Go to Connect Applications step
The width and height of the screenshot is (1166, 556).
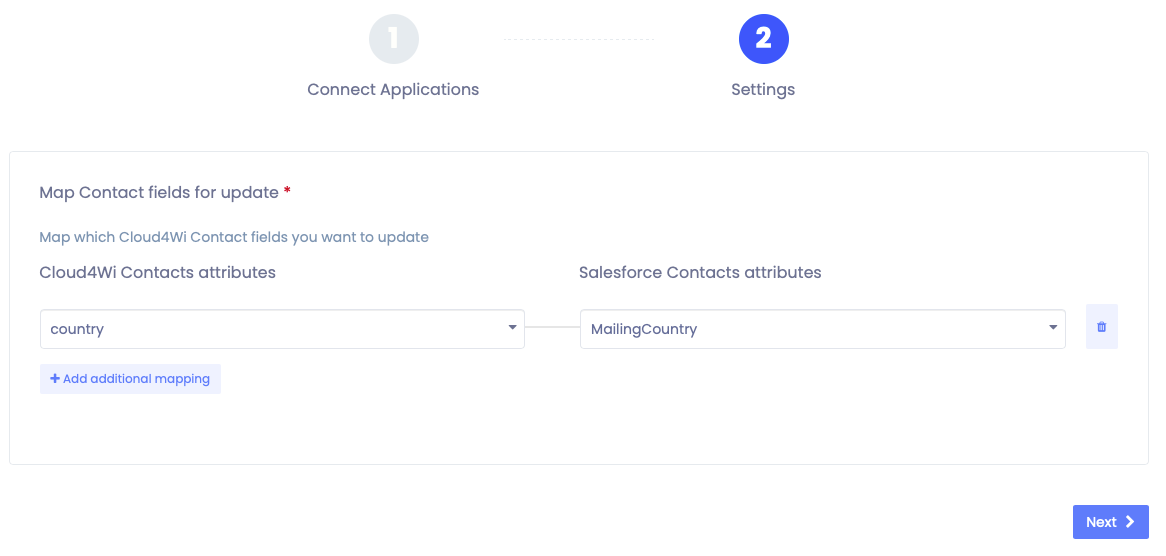(x=393, y=89)
